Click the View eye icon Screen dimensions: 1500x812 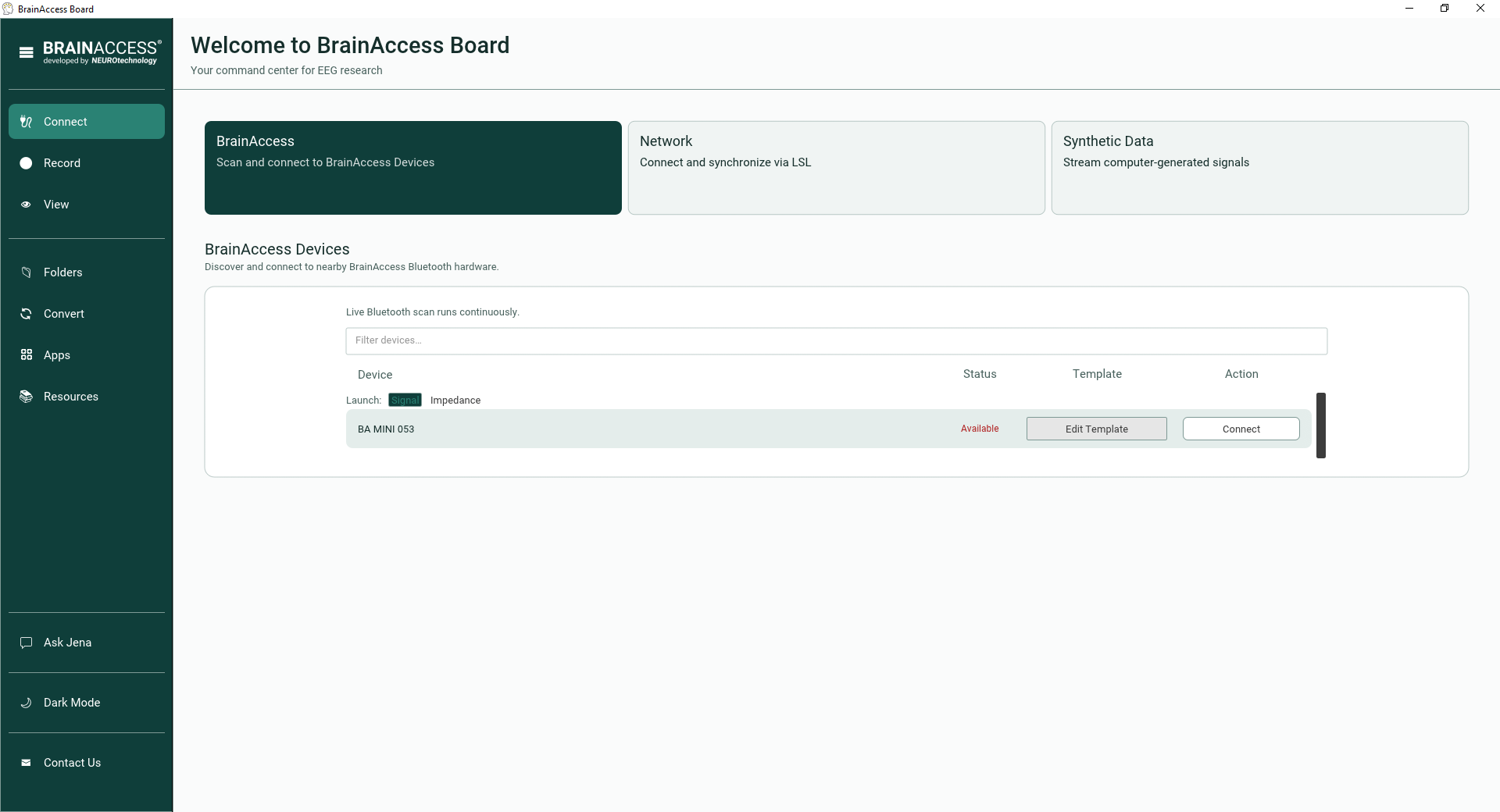tap(26, 205)
